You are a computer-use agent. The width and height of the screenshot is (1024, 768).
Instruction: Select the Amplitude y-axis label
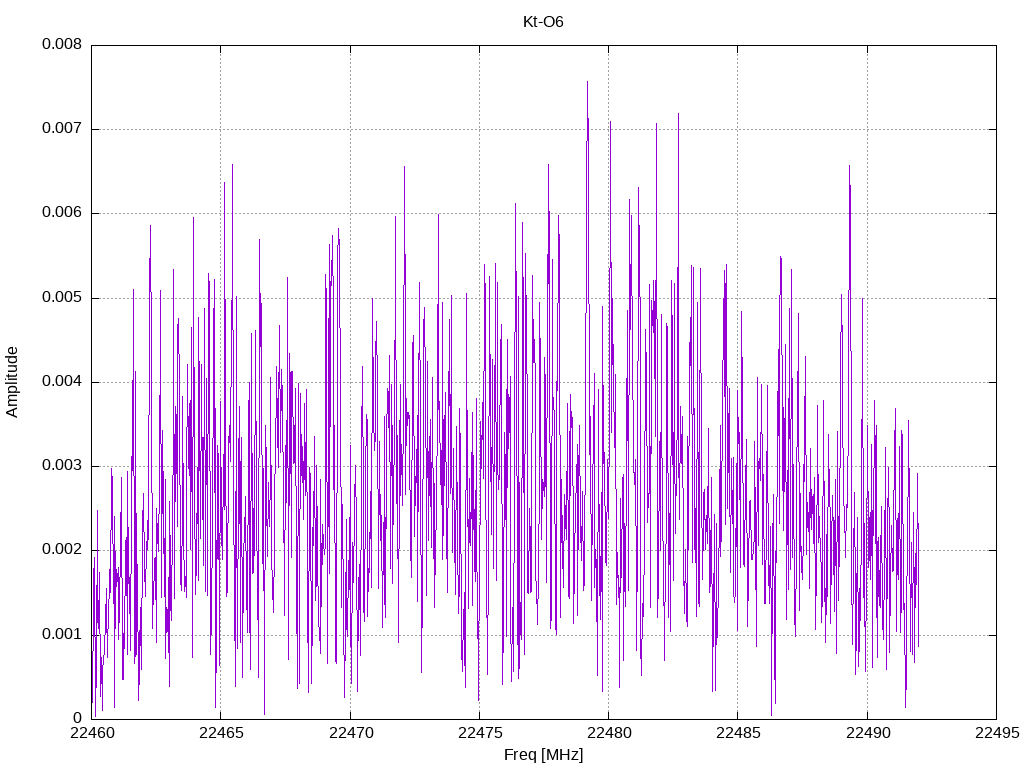12,382
